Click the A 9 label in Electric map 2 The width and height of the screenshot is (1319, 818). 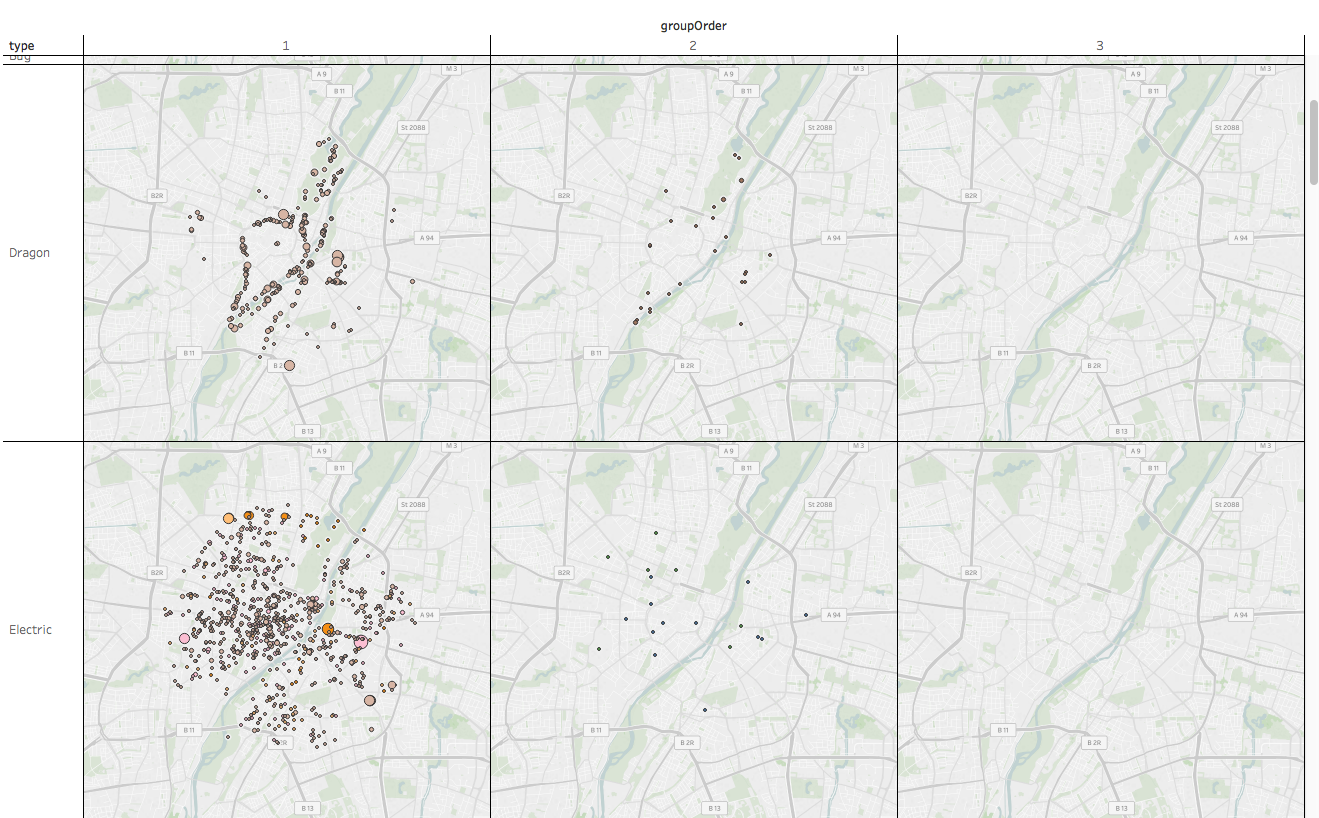(x=728, y=451)
